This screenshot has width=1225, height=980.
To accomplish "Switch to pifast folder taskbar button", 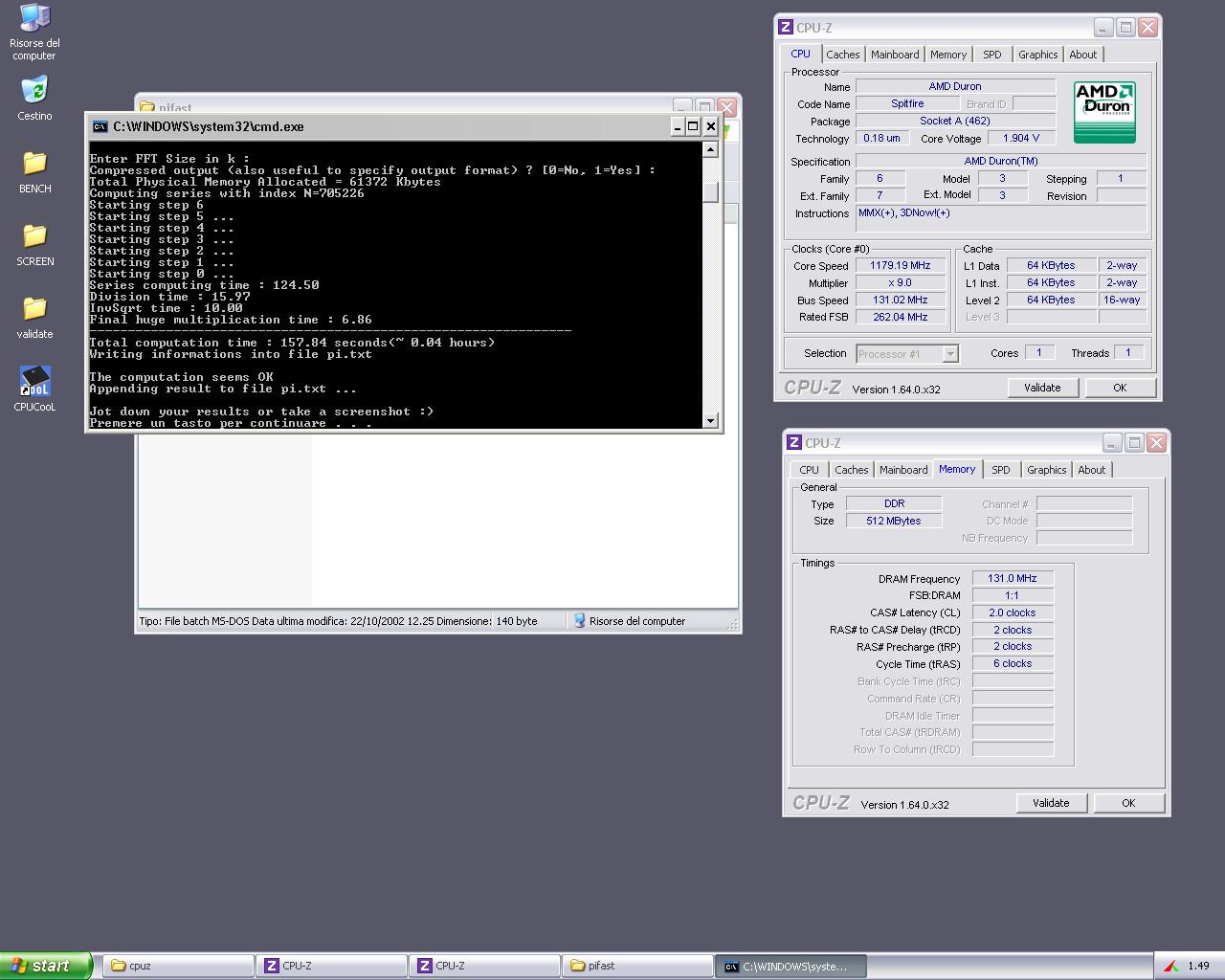I will tap(638, 966).
